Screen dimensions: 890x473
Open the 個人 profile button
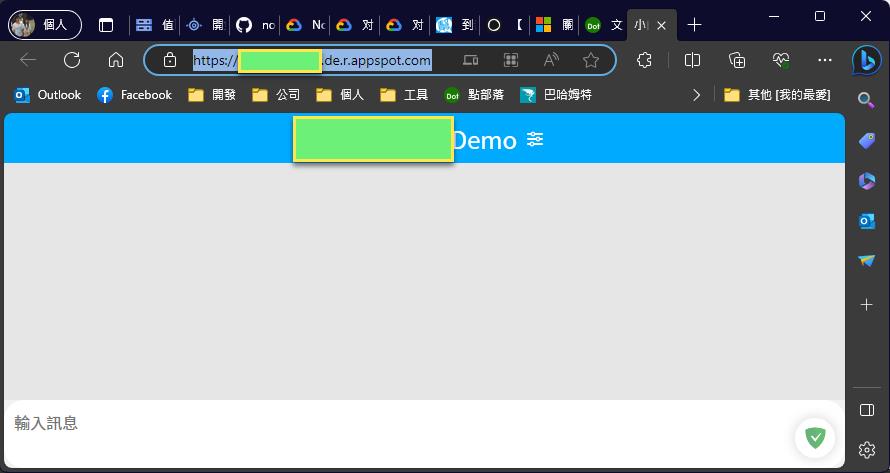tap(45, 25)
